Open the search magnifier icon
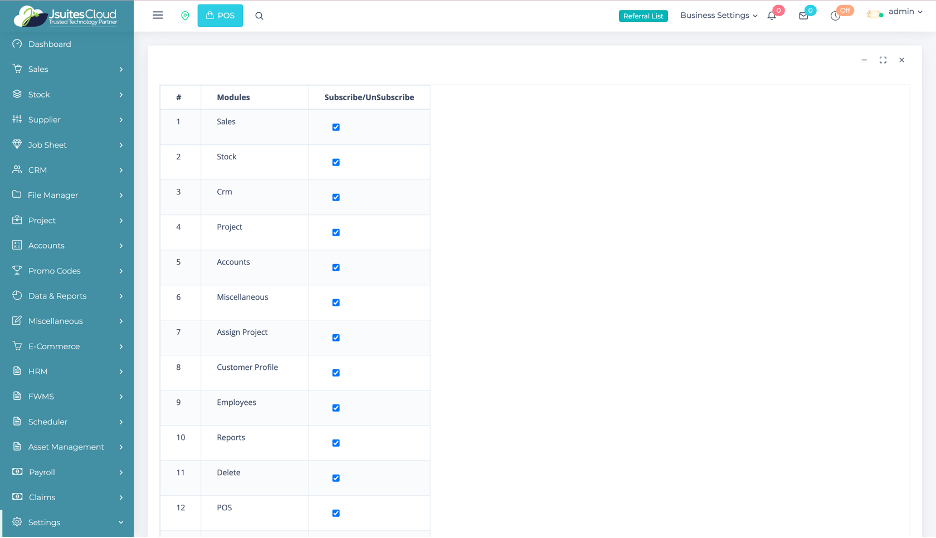The image size is (936, 538). (x=259, y=16)
